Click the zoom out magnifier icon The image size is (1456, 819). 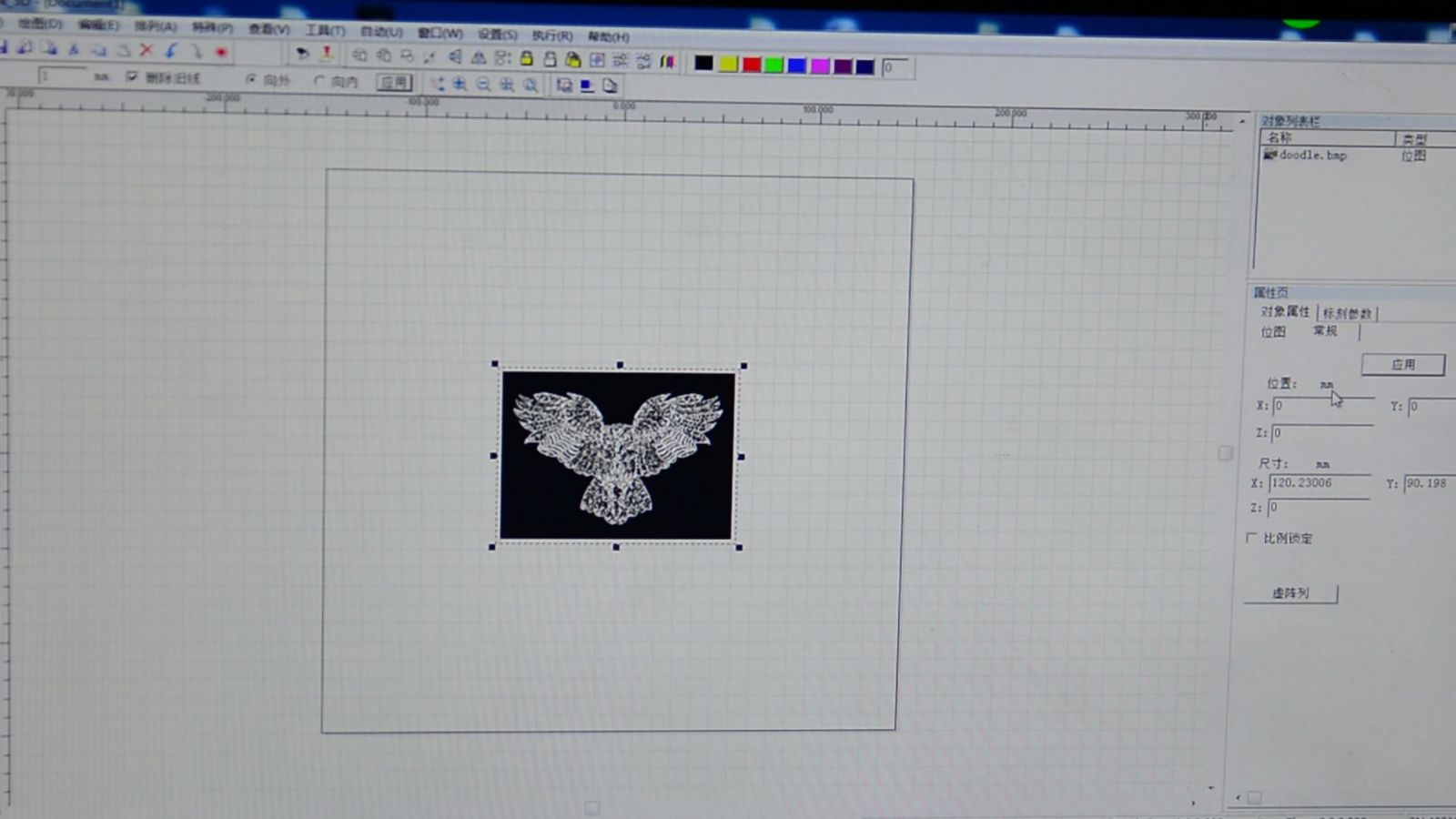483,85
